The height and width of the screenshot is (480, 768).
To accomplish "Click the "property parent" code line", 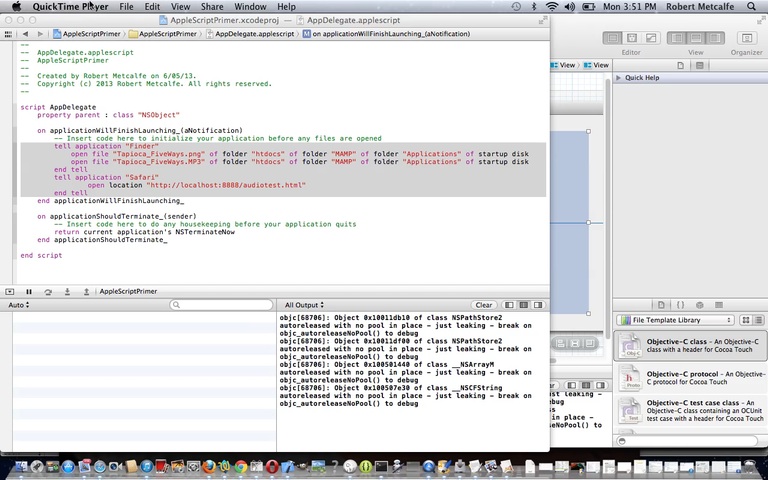I will 108,115.
